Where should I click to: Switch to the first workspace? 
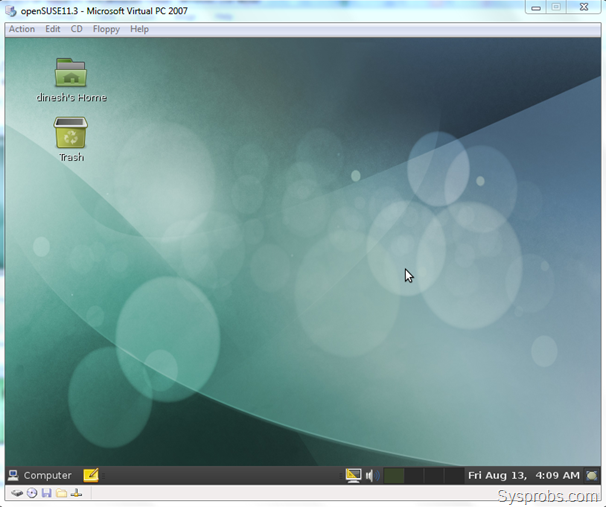point(394,475)
